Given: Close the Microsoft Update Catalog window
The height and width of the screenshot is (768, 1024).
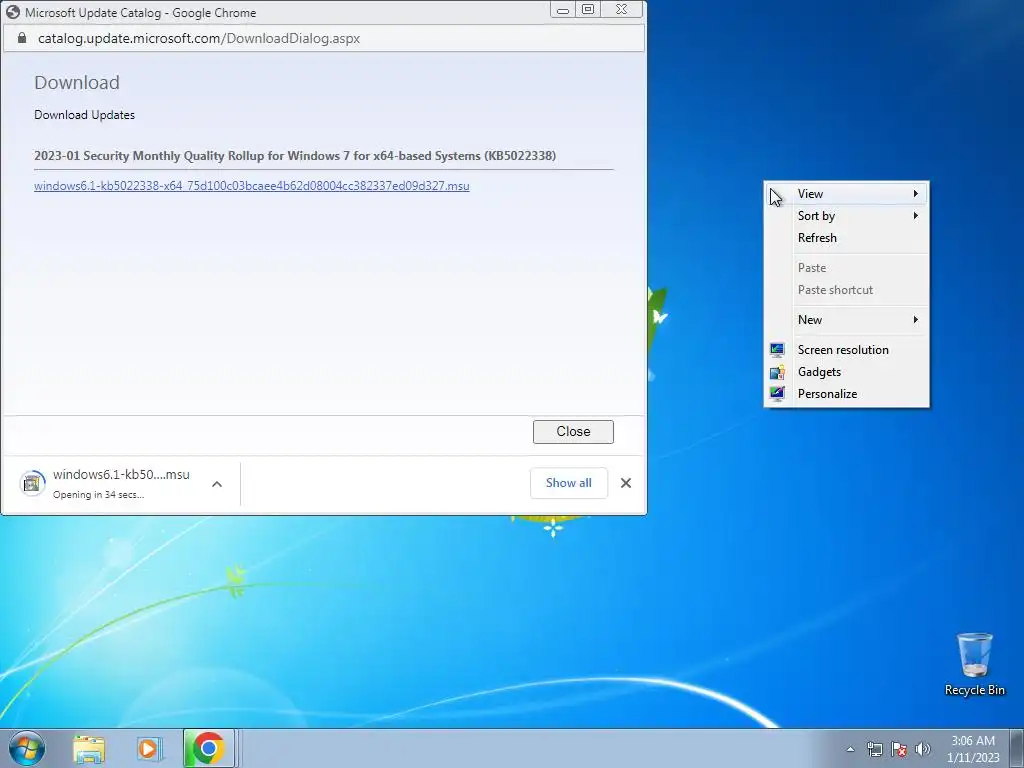Looking at the screenshot, I should click(x=622, y=10).
